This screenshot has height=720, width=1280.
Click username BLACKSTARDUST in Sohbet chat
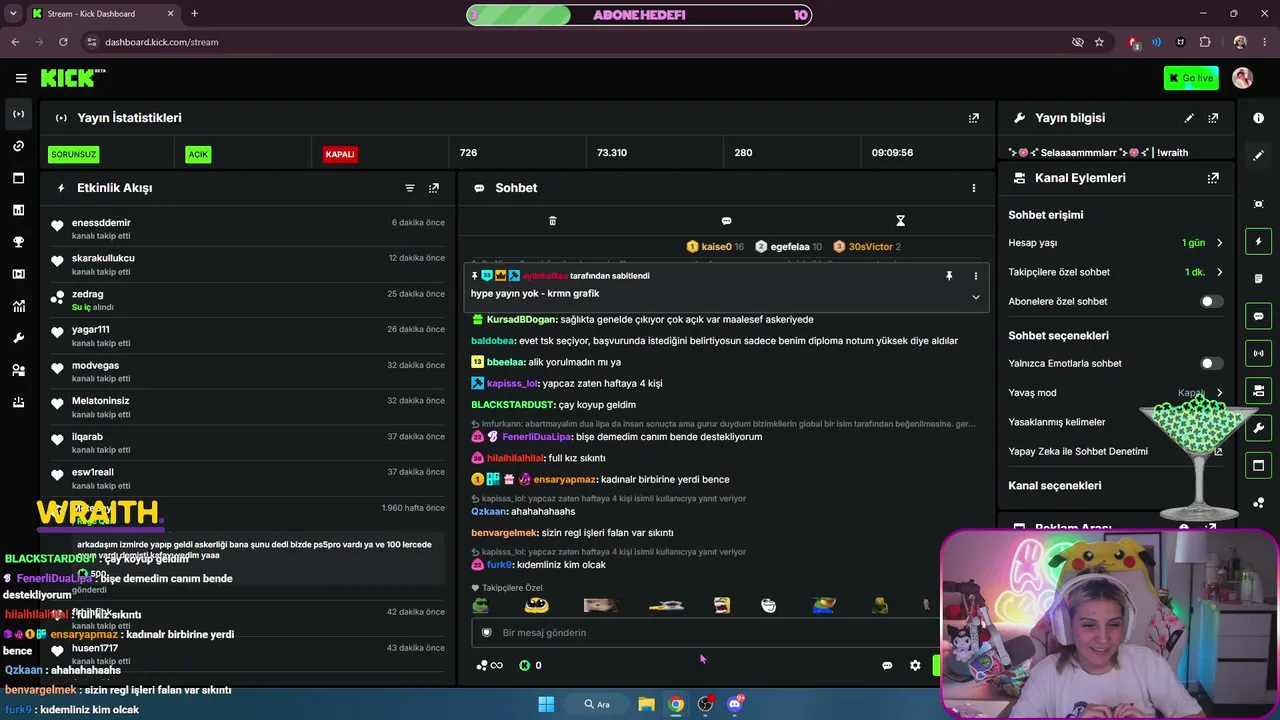(512, 405)
